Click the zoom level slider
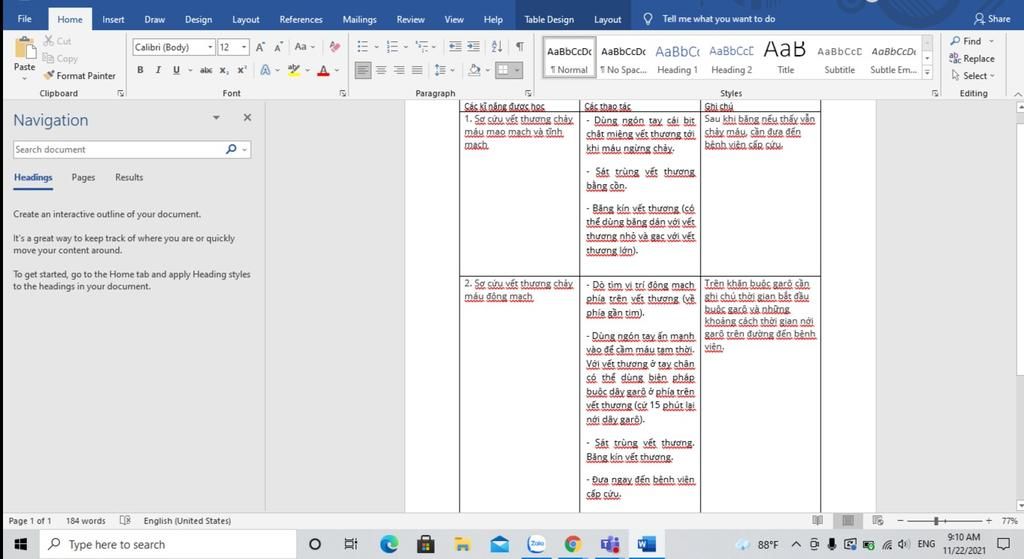The image size is (1024, 559). 936,521
